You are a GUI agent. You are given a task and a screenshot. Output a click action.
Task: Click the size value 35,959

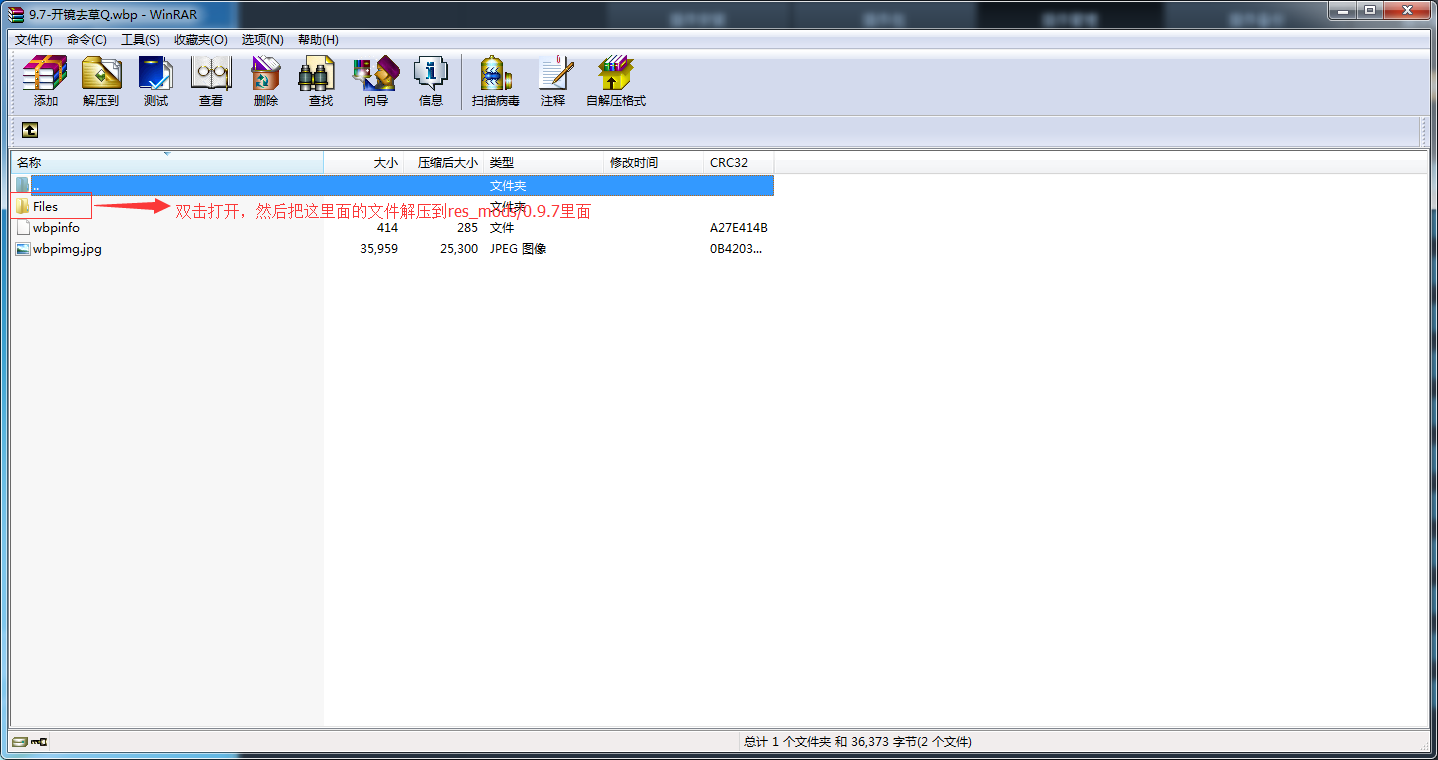379,249
